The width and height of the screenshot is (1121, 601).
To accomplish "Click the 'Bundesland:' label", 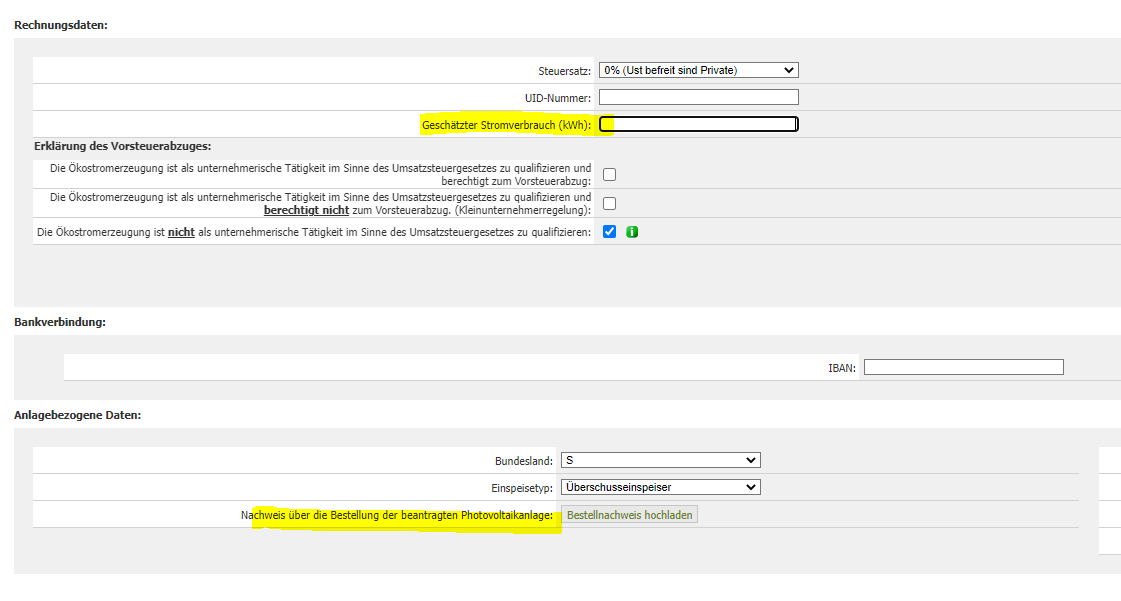I will tap(524, 462).
